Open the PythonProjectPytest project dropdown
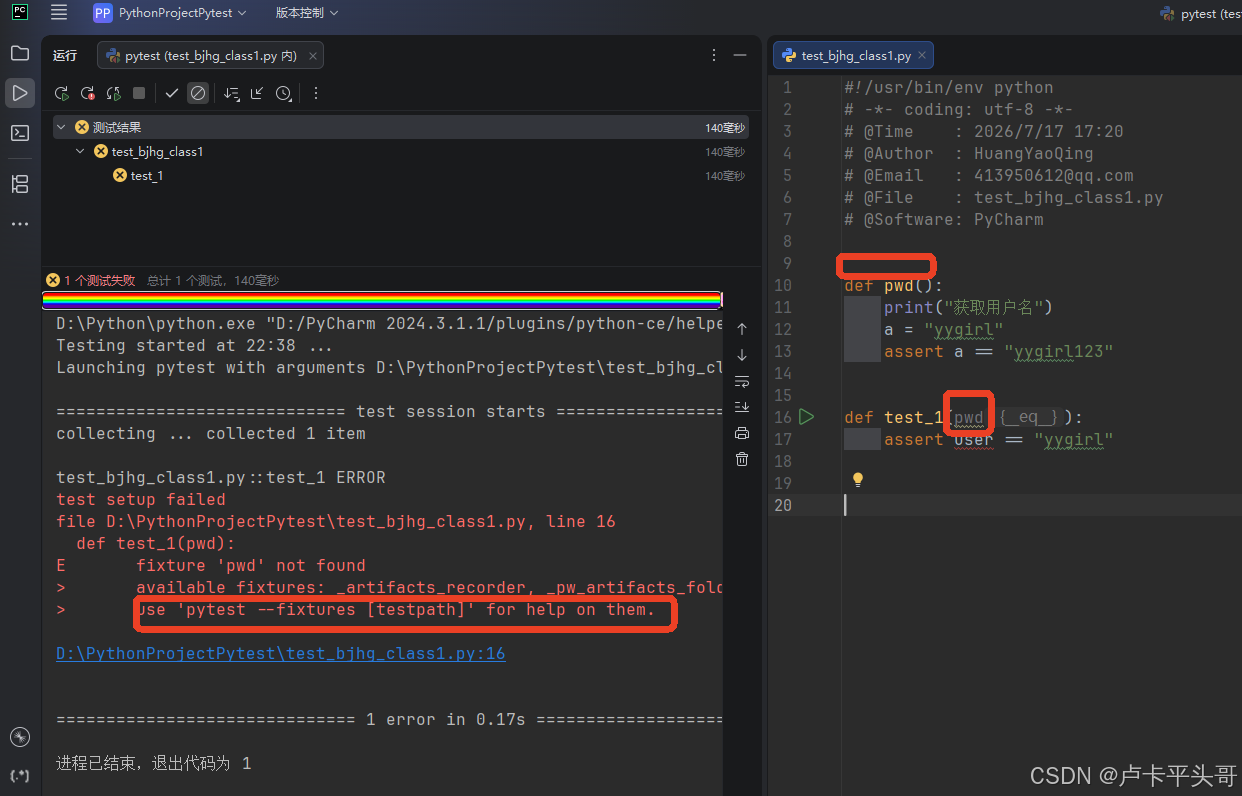Viewport: 1242px width, 796px height. point(171,13)
